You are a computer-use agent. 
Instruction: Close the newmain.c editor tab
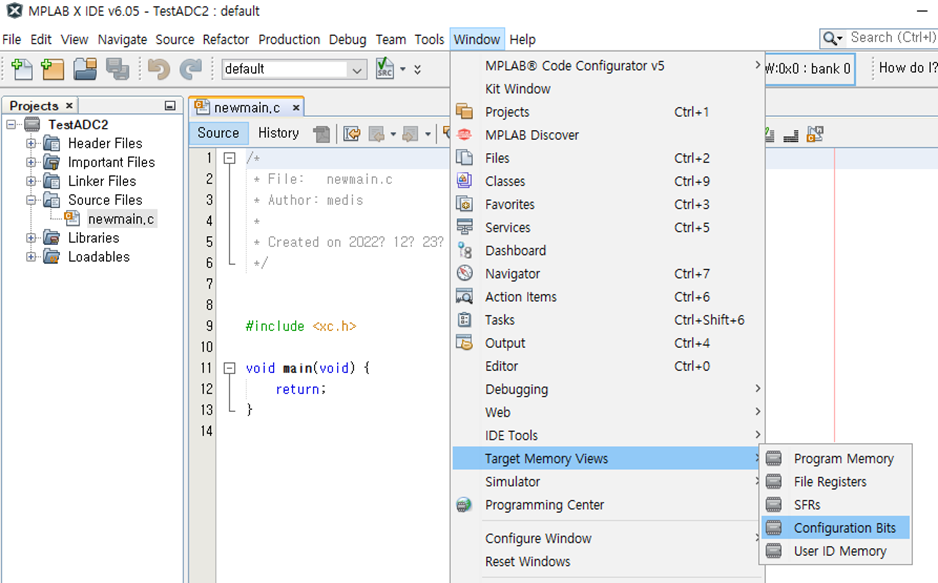point(296,108)
